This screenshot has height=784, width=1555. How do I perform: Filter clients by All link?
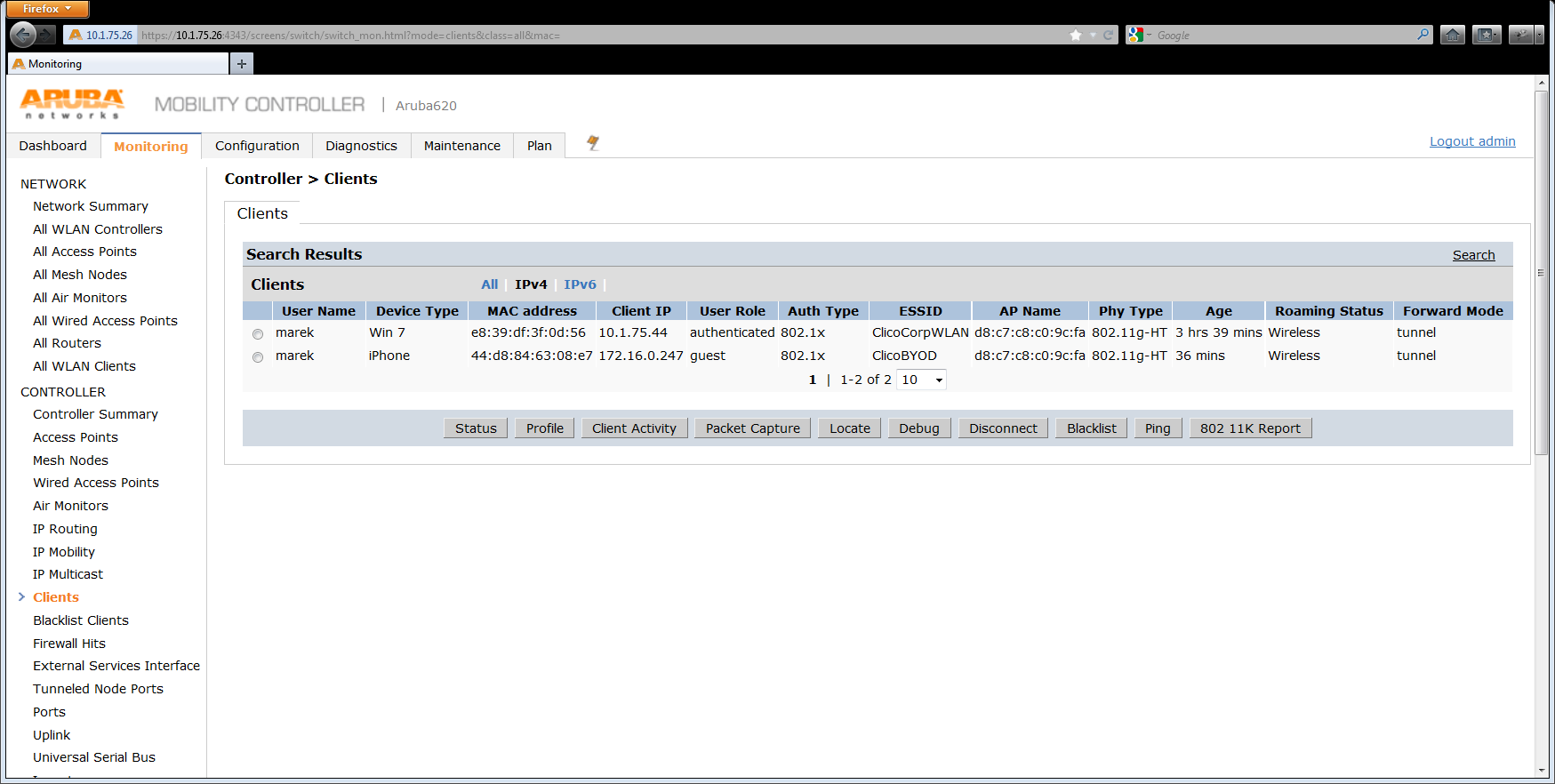point(490,284)
